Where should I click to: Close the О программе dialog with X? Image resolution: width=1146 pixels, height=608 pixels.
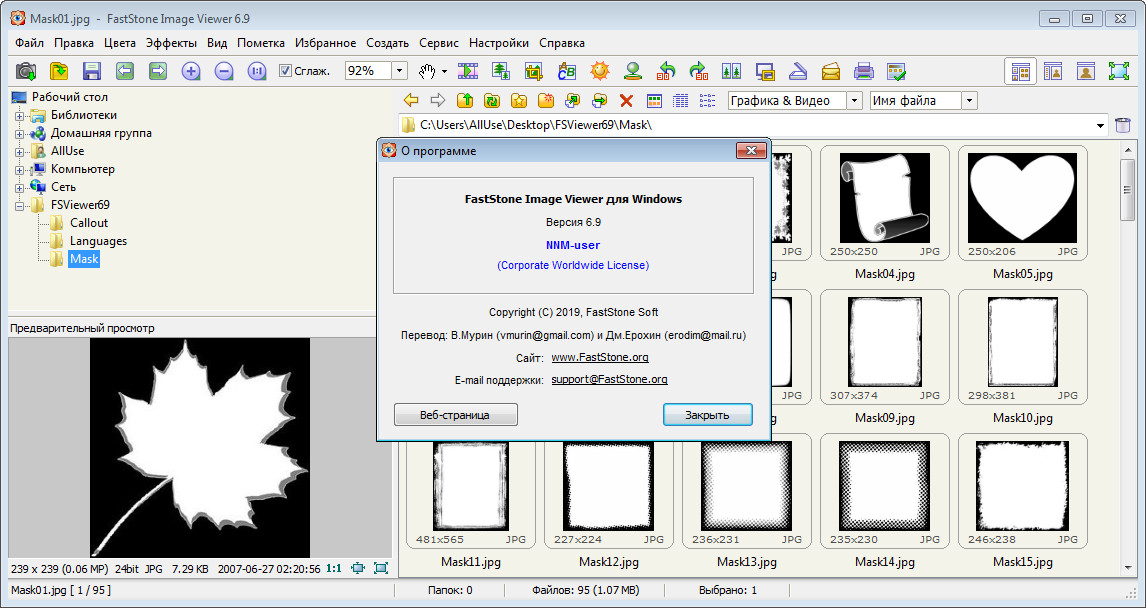[751, 151]
